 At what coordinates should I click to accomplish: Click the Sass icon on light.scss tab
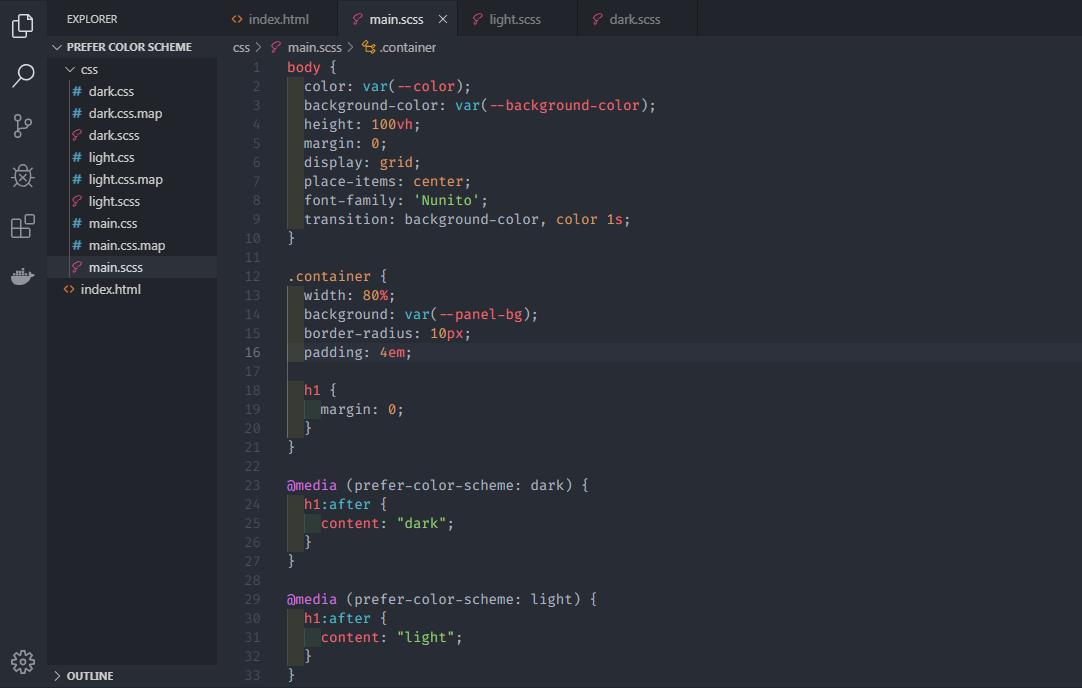point(478,19)
